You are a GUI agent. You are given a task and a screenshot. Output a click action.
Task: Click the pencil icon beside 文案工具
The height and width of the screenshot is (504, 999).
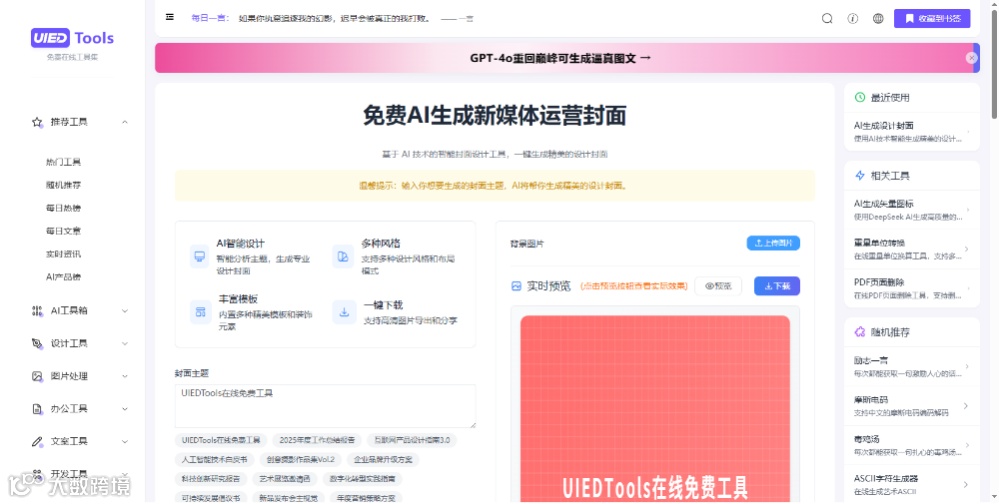tap(37, 442)
